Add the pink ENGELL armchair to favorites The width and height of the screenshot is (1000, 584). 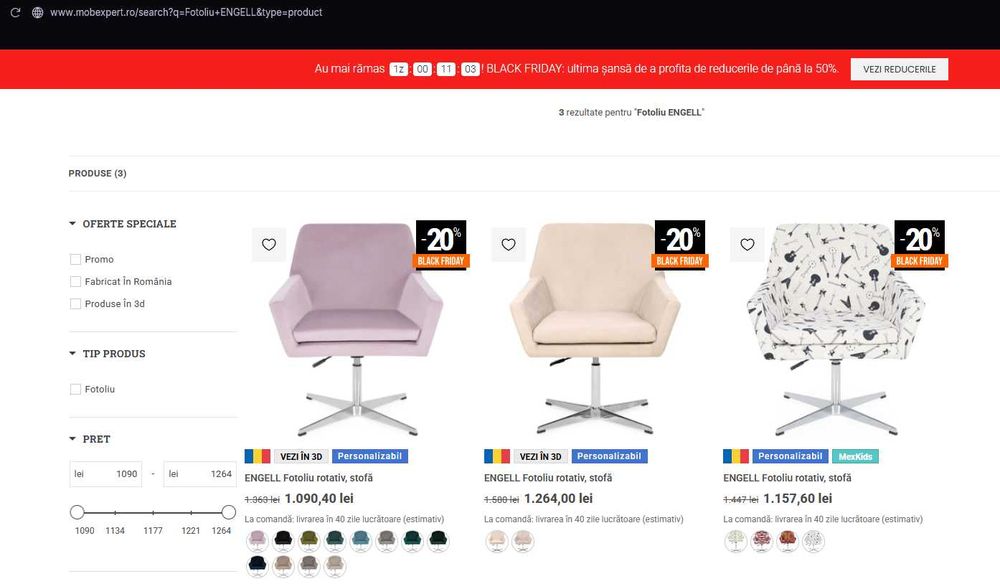pyautogui.click(x=269, y=244)
